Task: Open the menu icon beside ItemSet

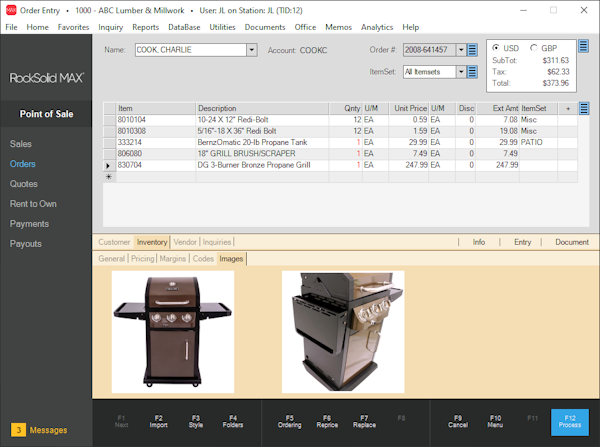Action: point(473,72)
